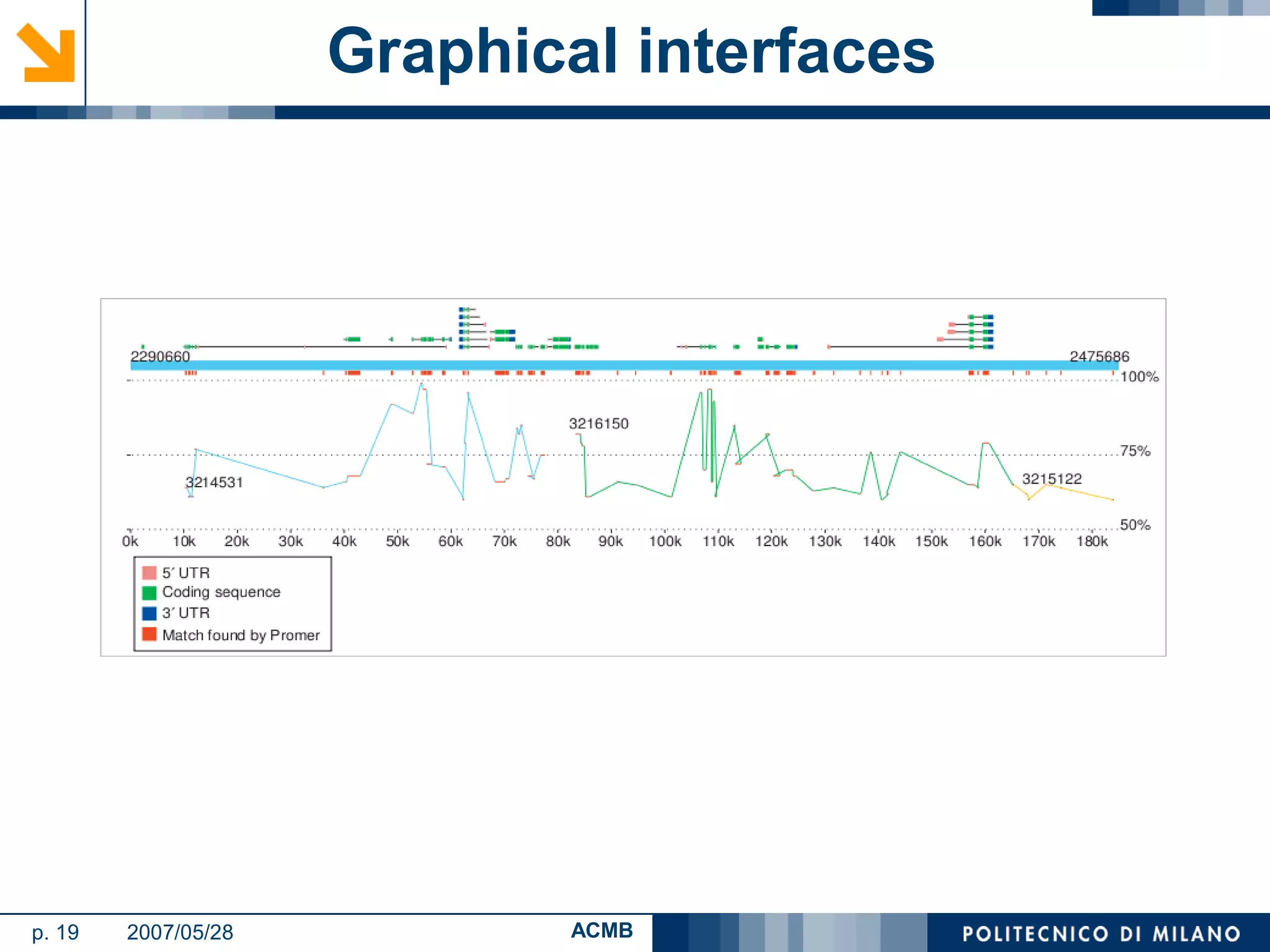Image resolution: width=1270 pixels, height=952 pixels.
Task: Click the 75% similarity axis label
Action: click(x=1135, y=451)
